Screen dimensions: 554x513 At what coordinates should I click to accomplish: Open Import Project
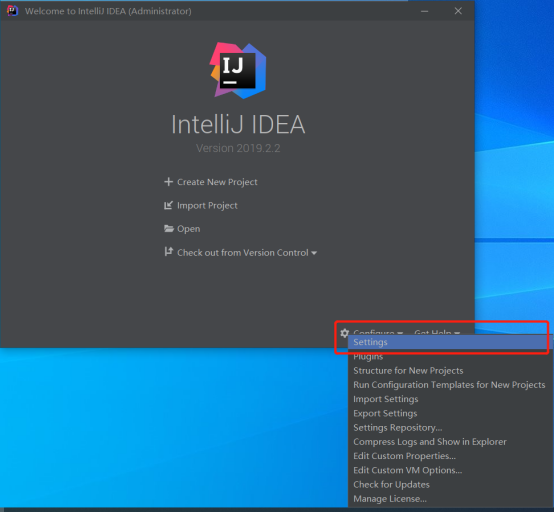(207, 206)
